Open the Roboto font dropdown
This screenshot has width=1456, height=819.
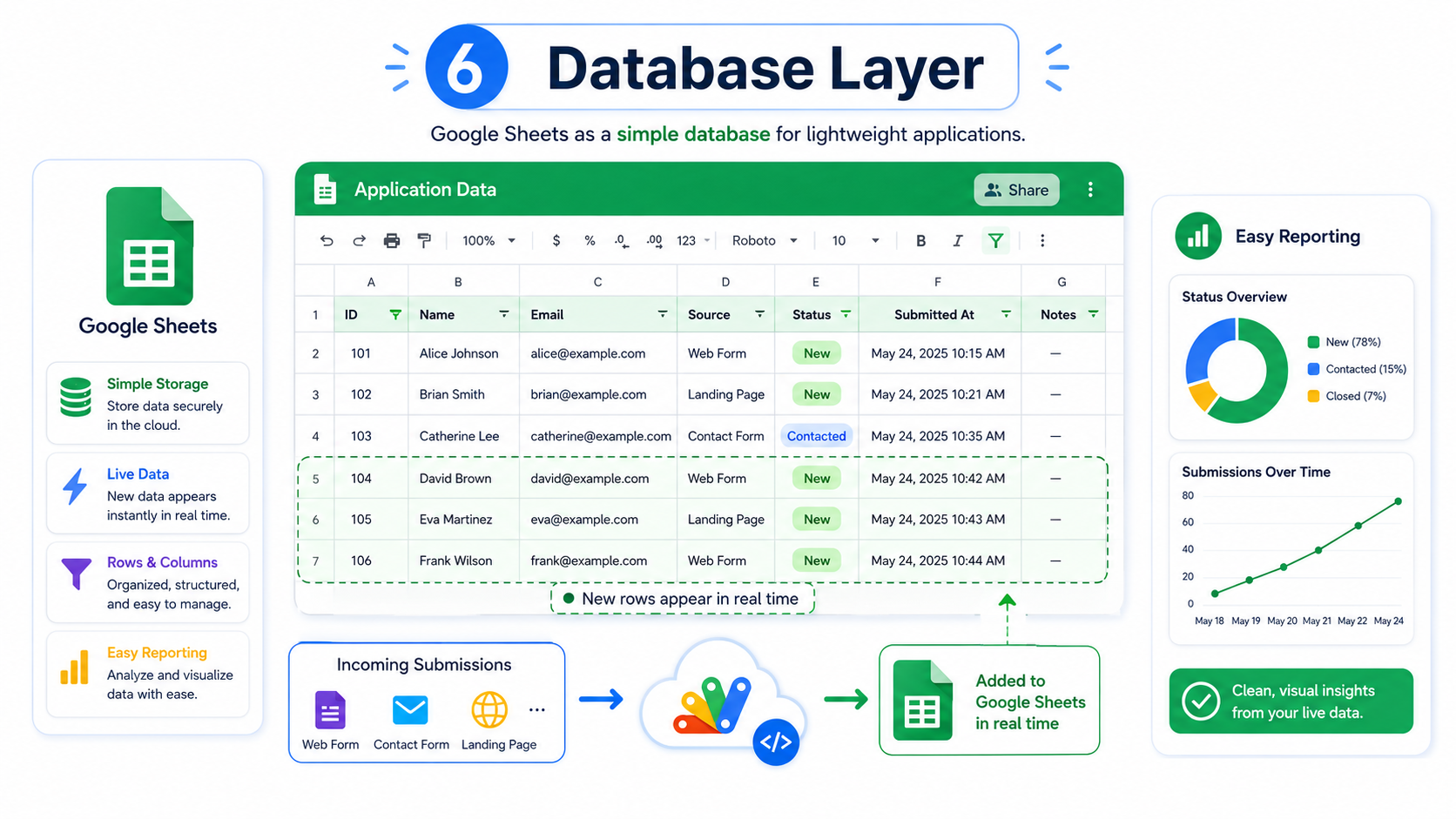point(765,241)
